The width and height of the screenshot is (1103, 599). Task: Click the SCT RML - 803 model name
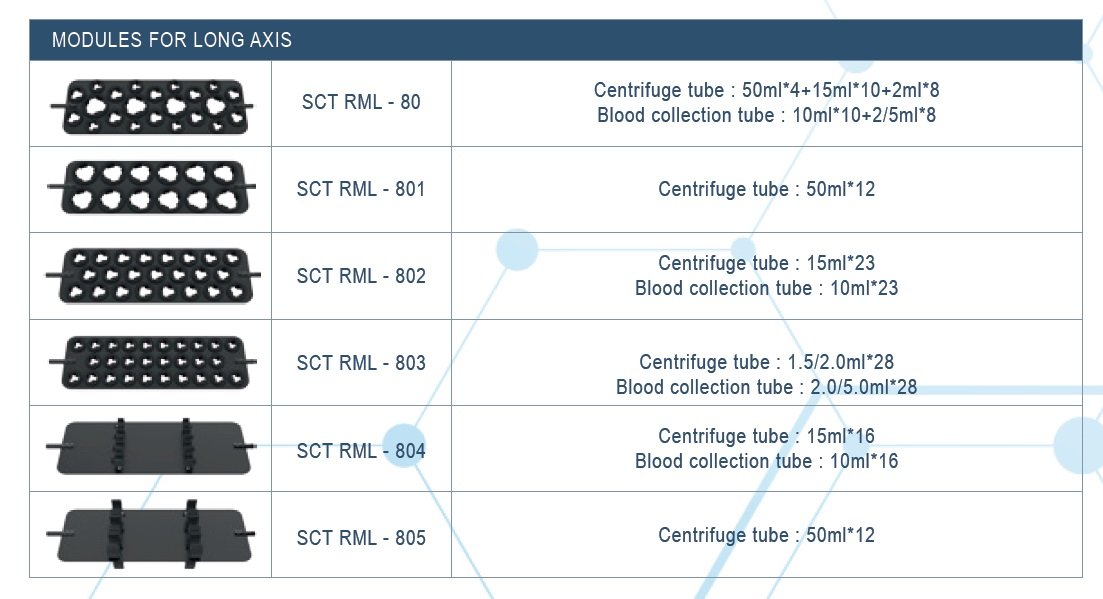(361, 363)
